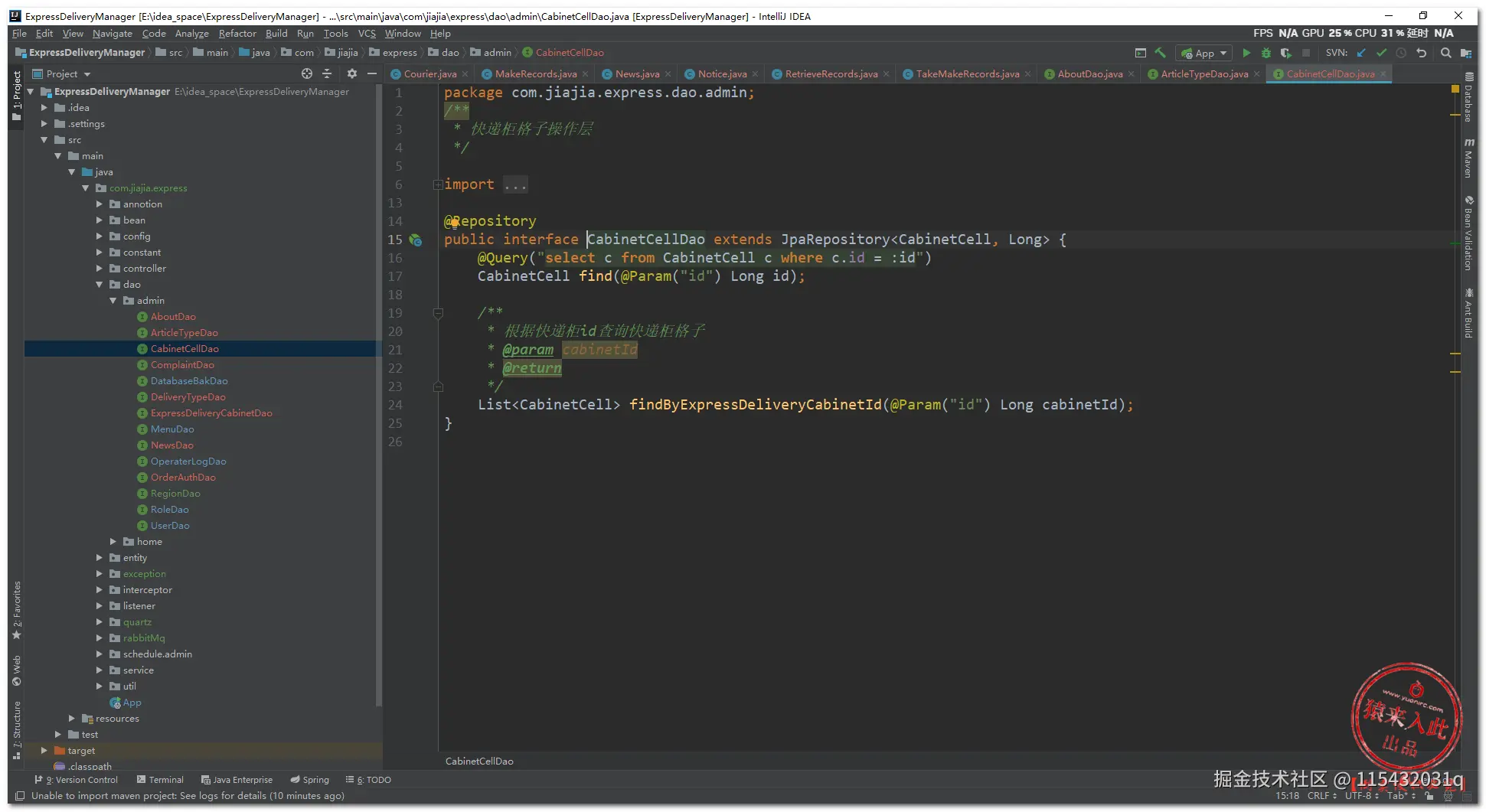Screen dimensions: 1486x812
Task: Open ExpressDeliveryCabinetDao in project tree
Action: tap(211, 413)
